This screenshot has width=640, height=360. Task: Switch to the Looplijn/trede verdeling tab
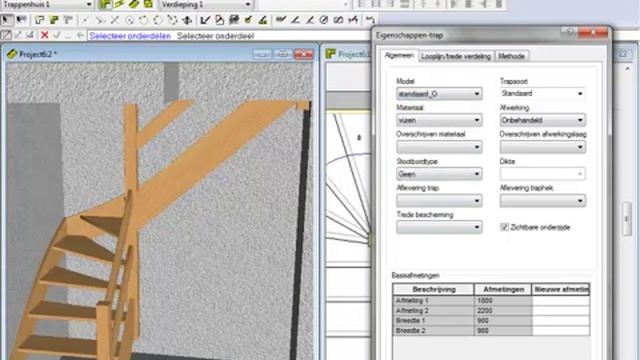click(x=456, y=56)
